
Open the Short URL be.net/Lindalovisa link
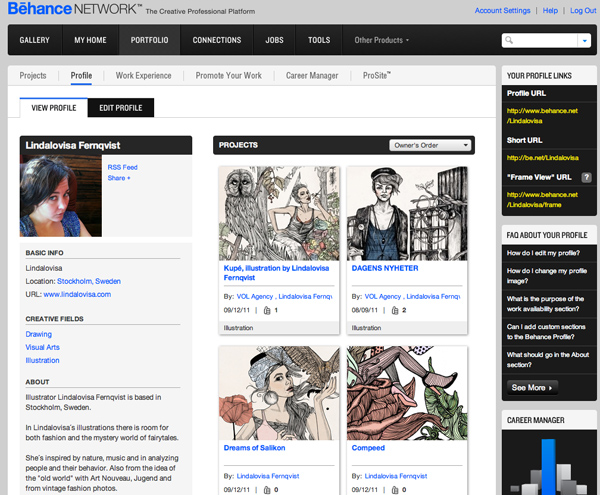543,158
